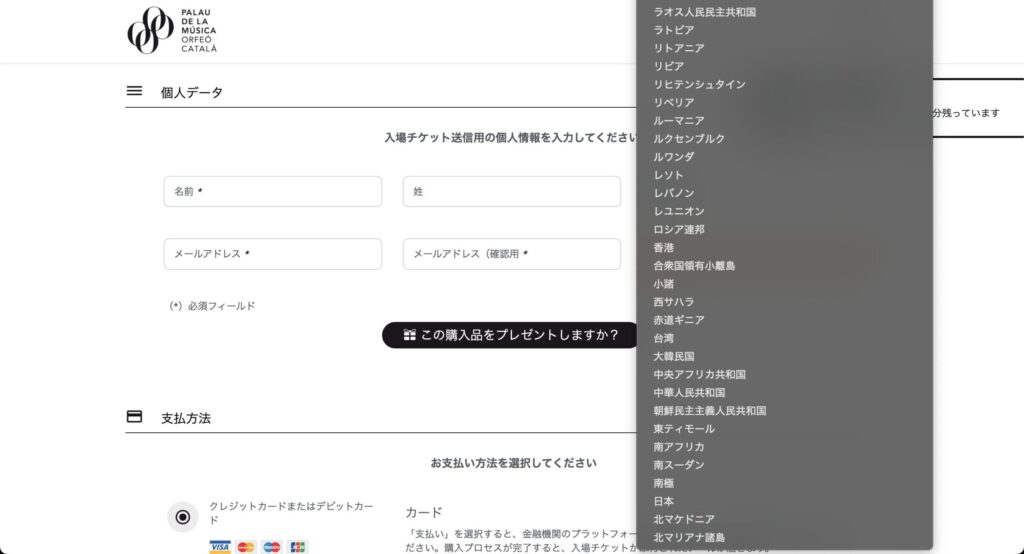1024x554 pixels.
Task: Focus the メールアドレス field
Action: coord(272,254)
